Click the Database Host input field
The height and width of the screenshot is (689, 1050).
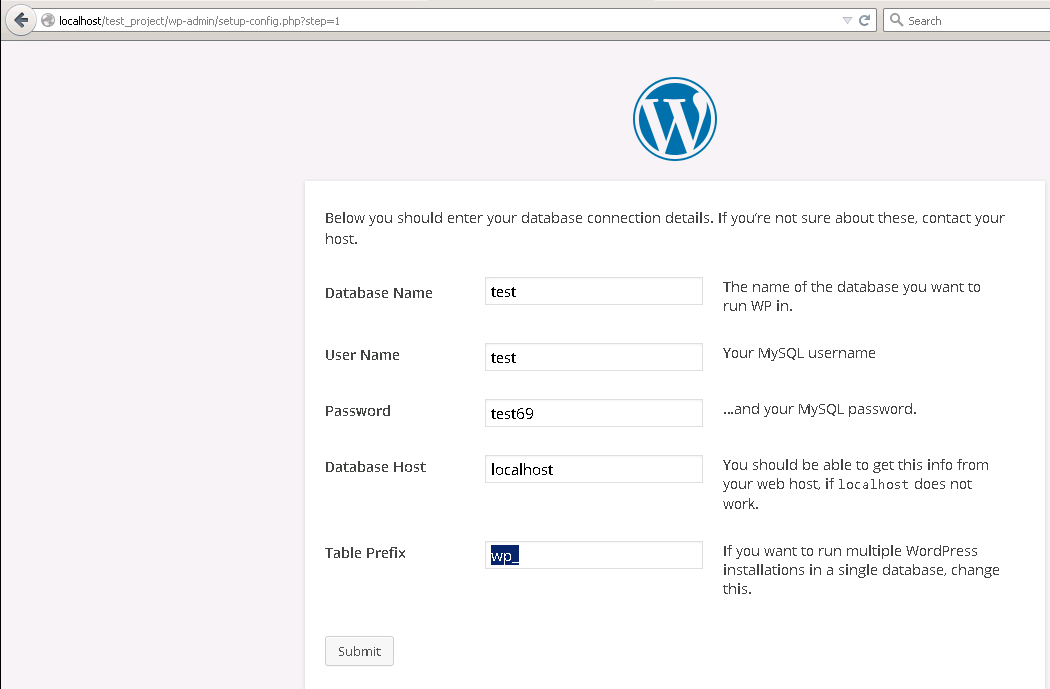(594, 469)
